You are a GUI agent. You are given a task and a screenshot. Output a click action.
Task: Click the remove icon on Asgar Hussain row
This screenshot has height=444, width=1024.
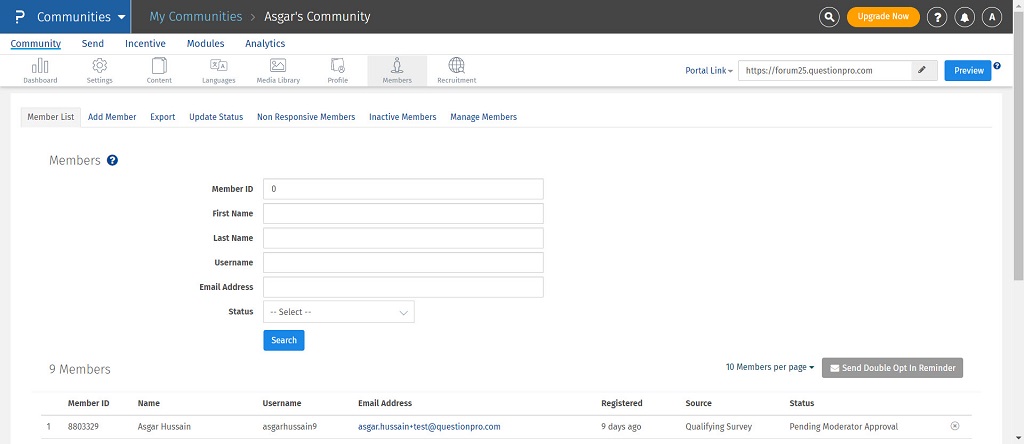[954, 426]
